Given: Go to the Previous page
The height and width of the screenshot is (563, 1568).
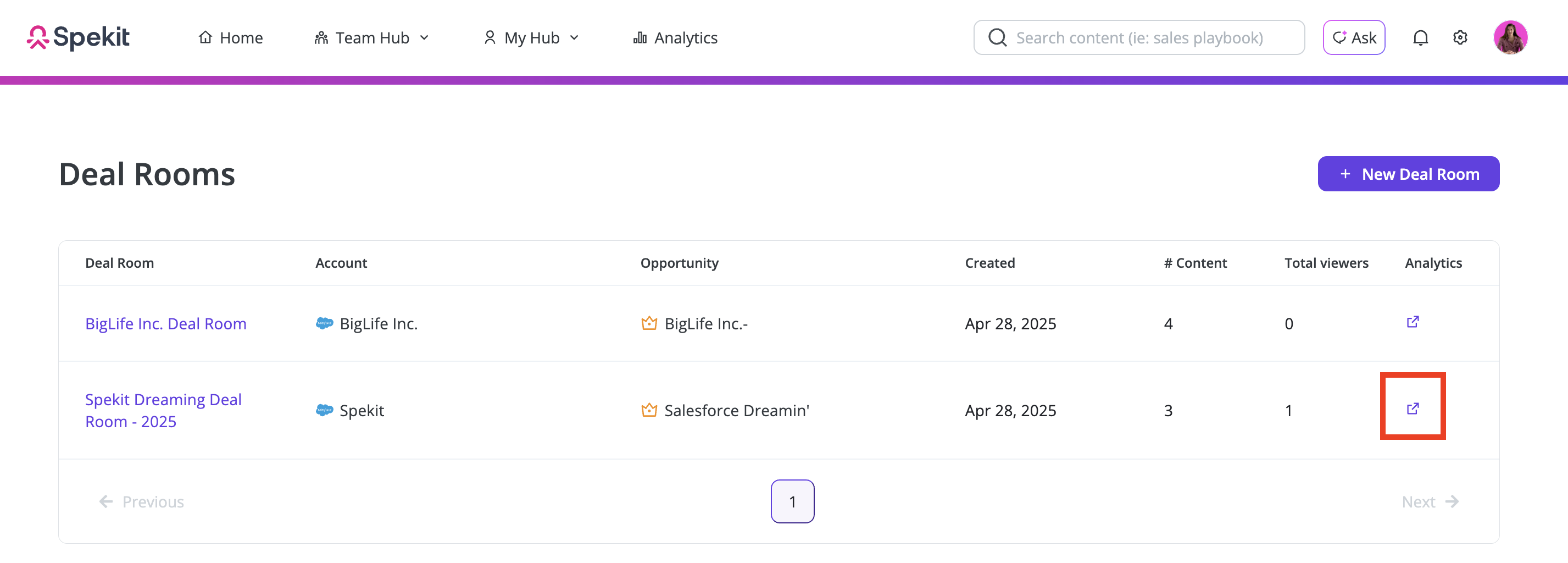Looking at the screenshot, I should click(x=141, y=501).
